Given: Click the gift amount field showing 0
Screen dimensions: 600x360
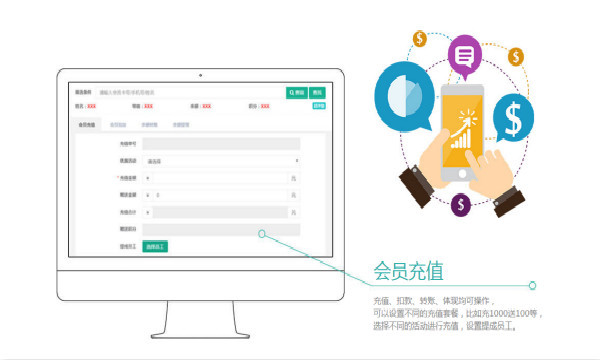Looking at the screenshot, I should coord(220,195).
